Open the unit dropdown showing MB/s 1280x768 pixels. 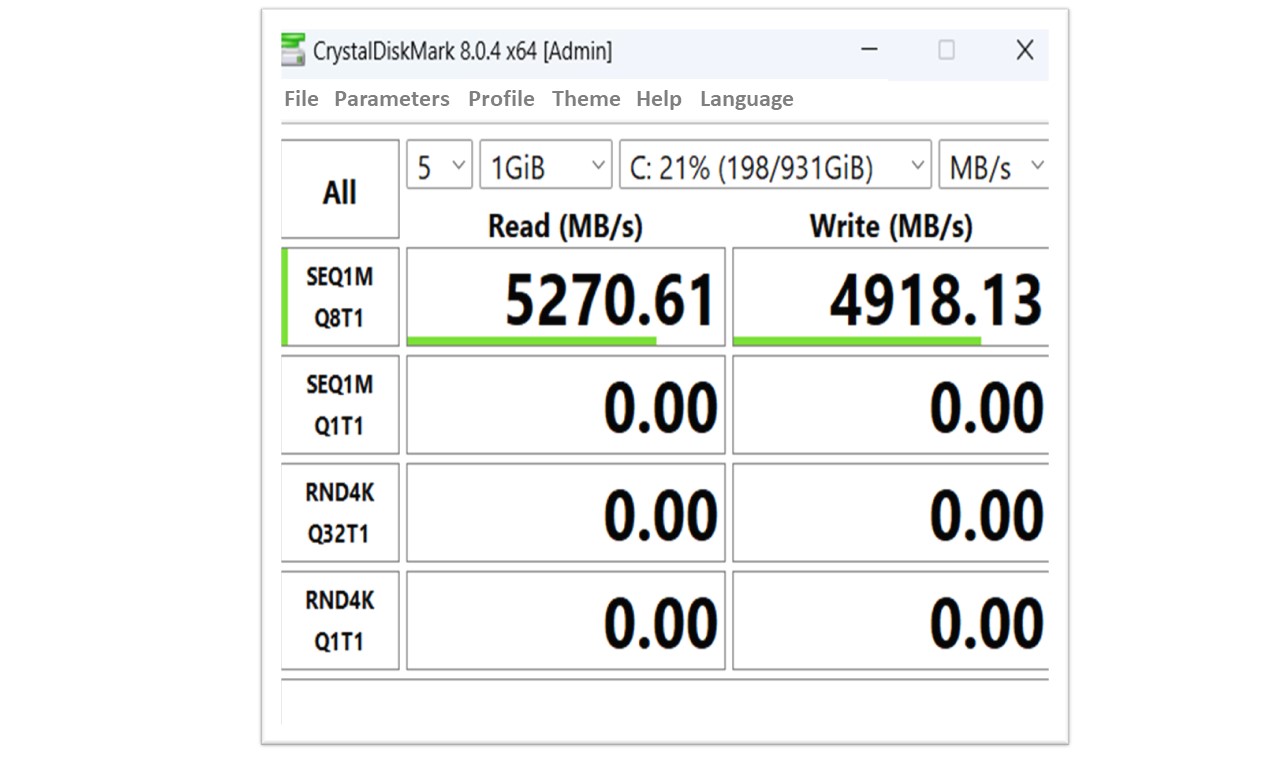994,164
